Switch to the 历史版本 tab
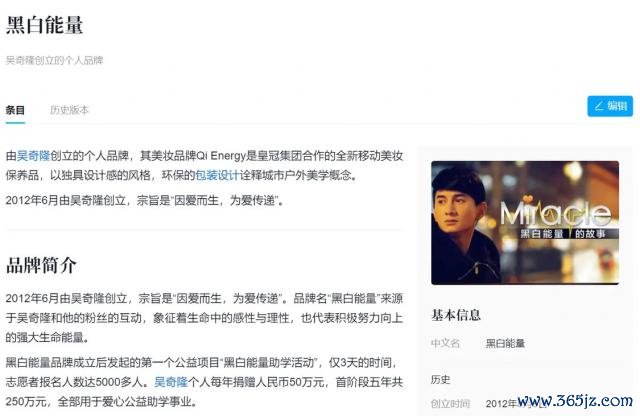This screenshot has height=416, width=640. point(69,110)
